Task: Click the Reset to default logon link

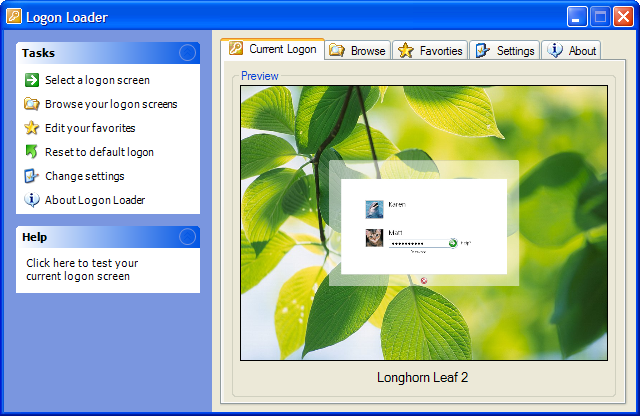Action: click(99, 152)
